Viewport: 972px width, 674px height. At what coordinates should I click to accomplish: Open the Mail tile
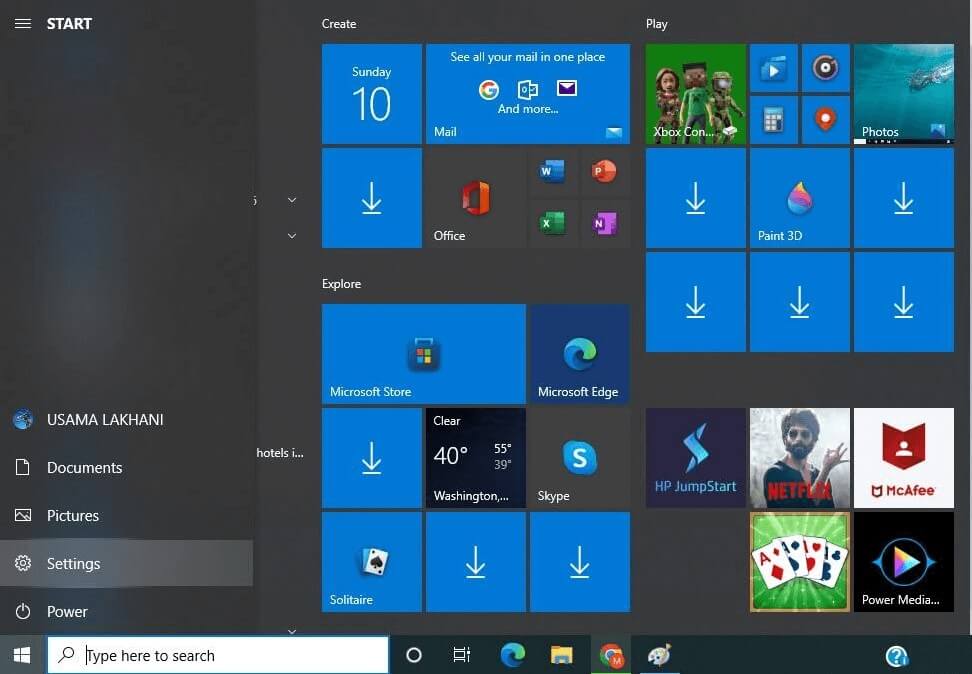pyautogui.click(x=528, y=94)
